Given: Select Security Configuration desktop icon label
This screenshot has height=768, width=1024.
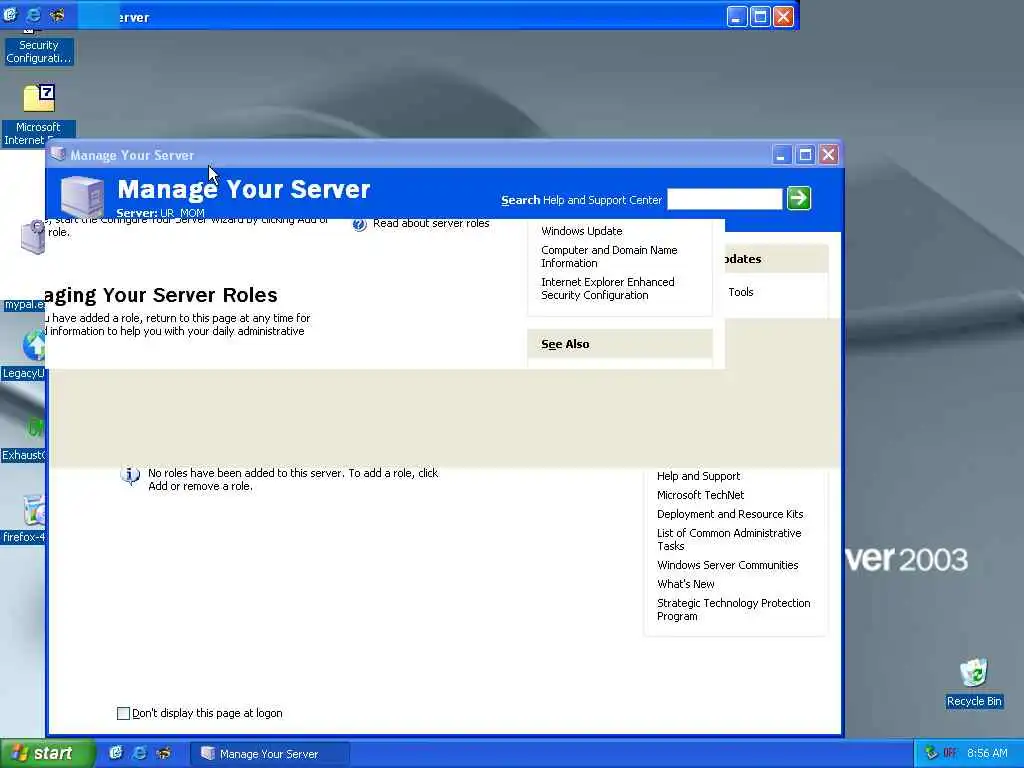Looking at the screenshot, I should [39, 52].
